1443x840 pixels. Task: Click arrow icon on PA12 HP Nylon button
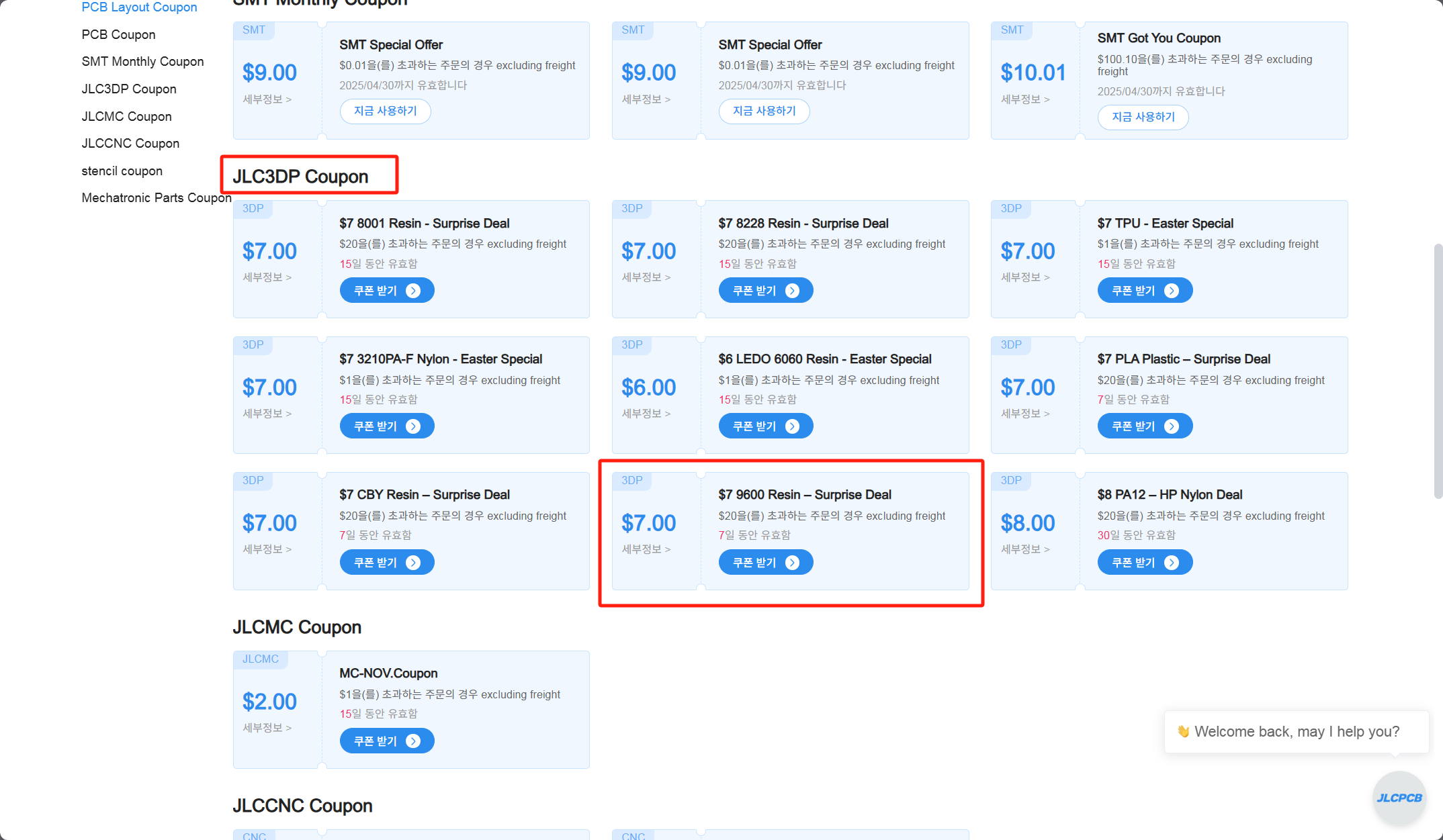(x=1172, y=563)
